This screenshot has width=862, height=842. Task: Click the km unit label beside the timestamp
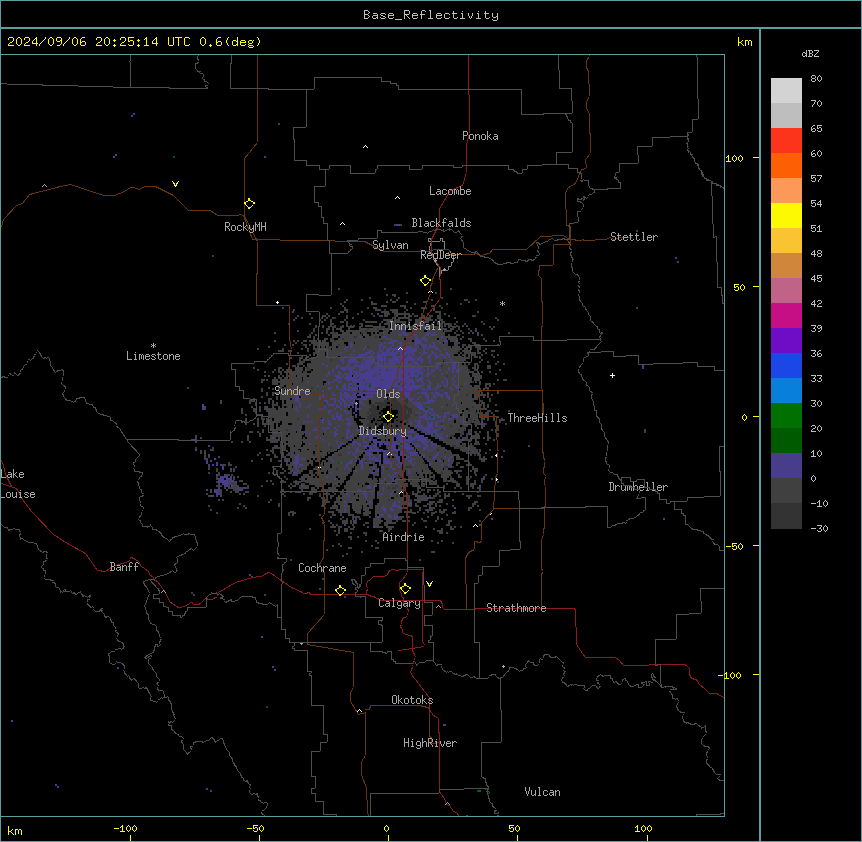pyautogui.click(x=744, y=42)
